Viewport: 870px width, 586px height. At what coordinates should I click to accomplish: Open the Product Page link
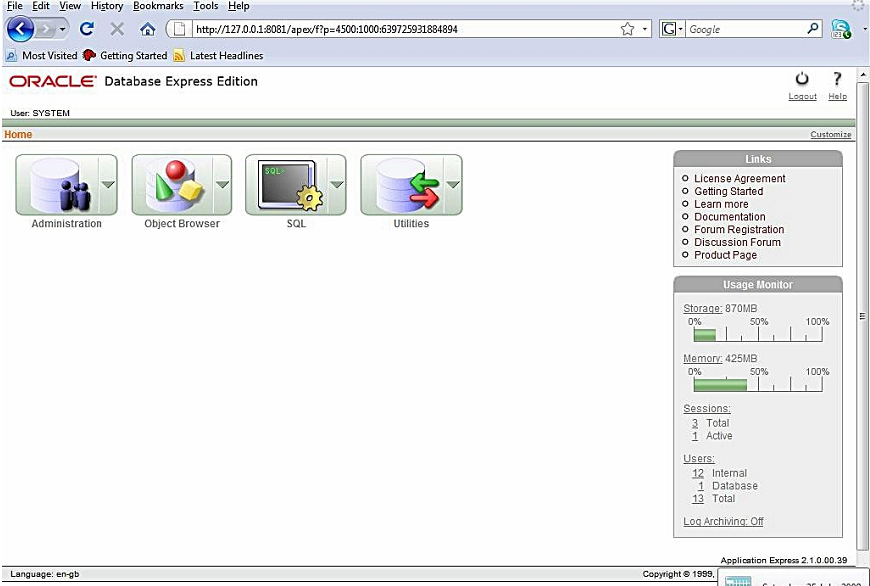725,255
